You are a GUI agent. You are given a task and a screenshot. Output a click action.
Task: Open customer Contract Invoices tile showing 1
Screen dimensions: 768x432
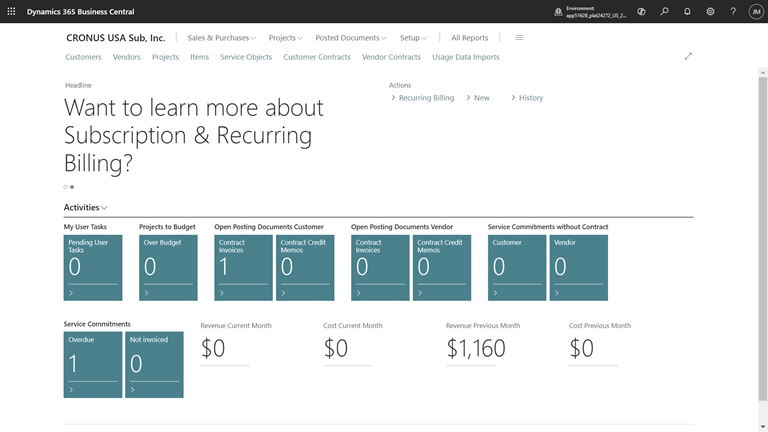point(243,267)
